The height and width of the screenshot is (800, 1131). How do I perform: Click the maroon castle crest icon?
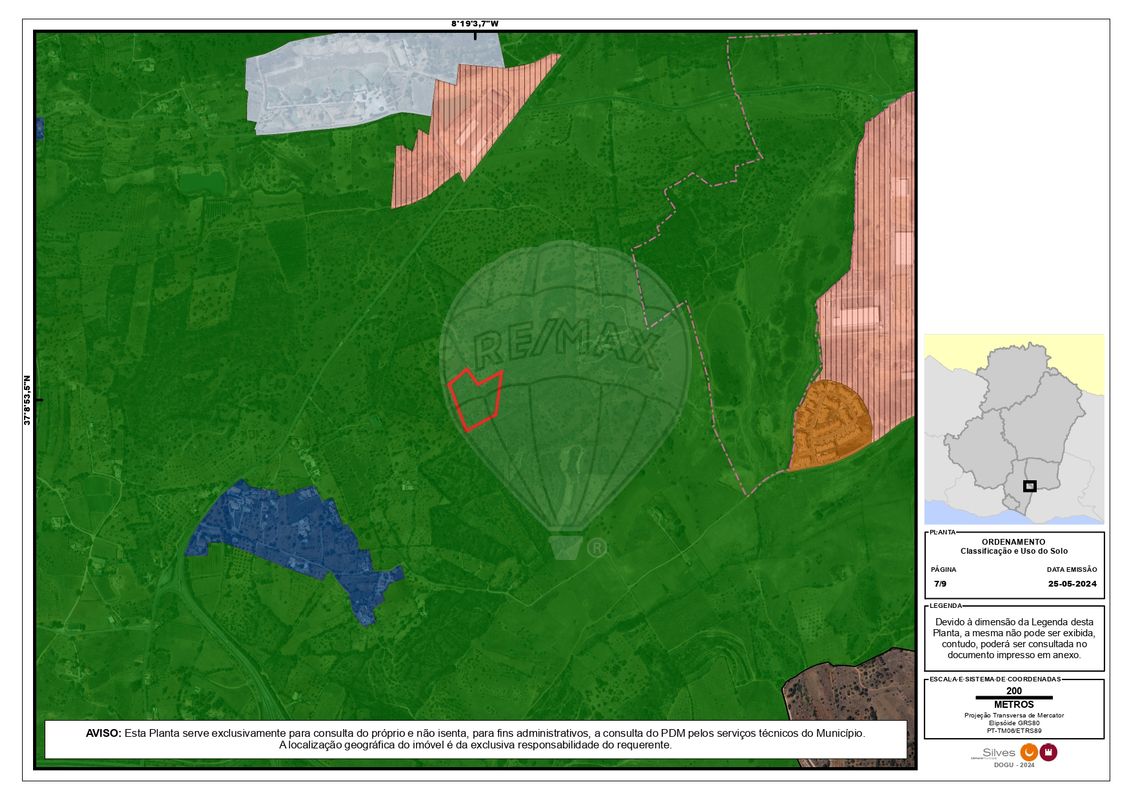(x=1048, y=752)
